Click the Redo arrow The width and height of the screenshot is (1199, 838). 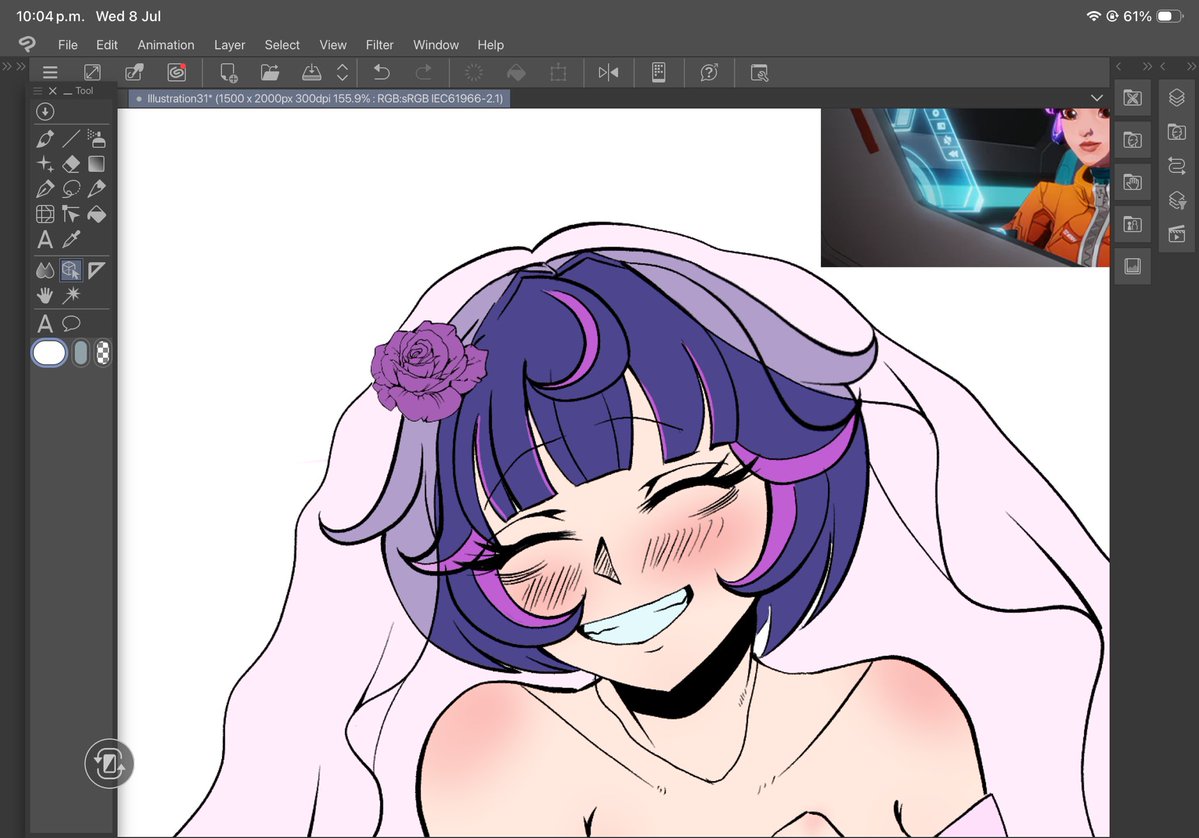[x=423, y=73]
